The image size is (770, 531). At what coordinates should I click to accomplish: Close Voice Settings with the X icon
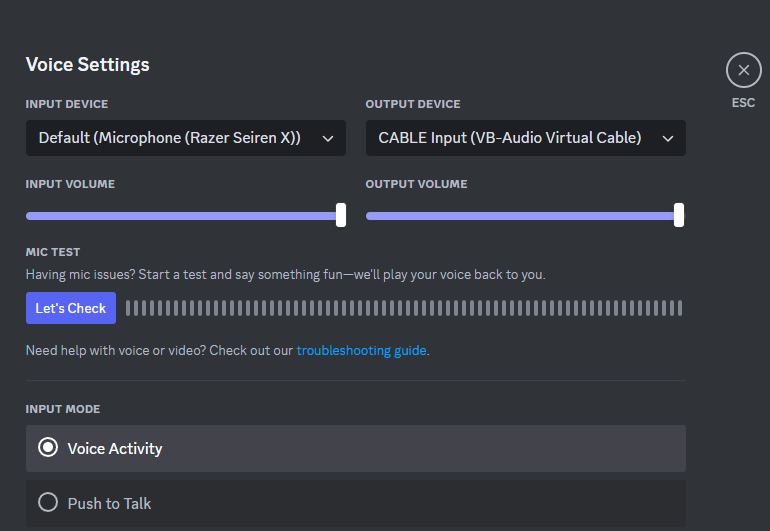click(x=743, y=70)
